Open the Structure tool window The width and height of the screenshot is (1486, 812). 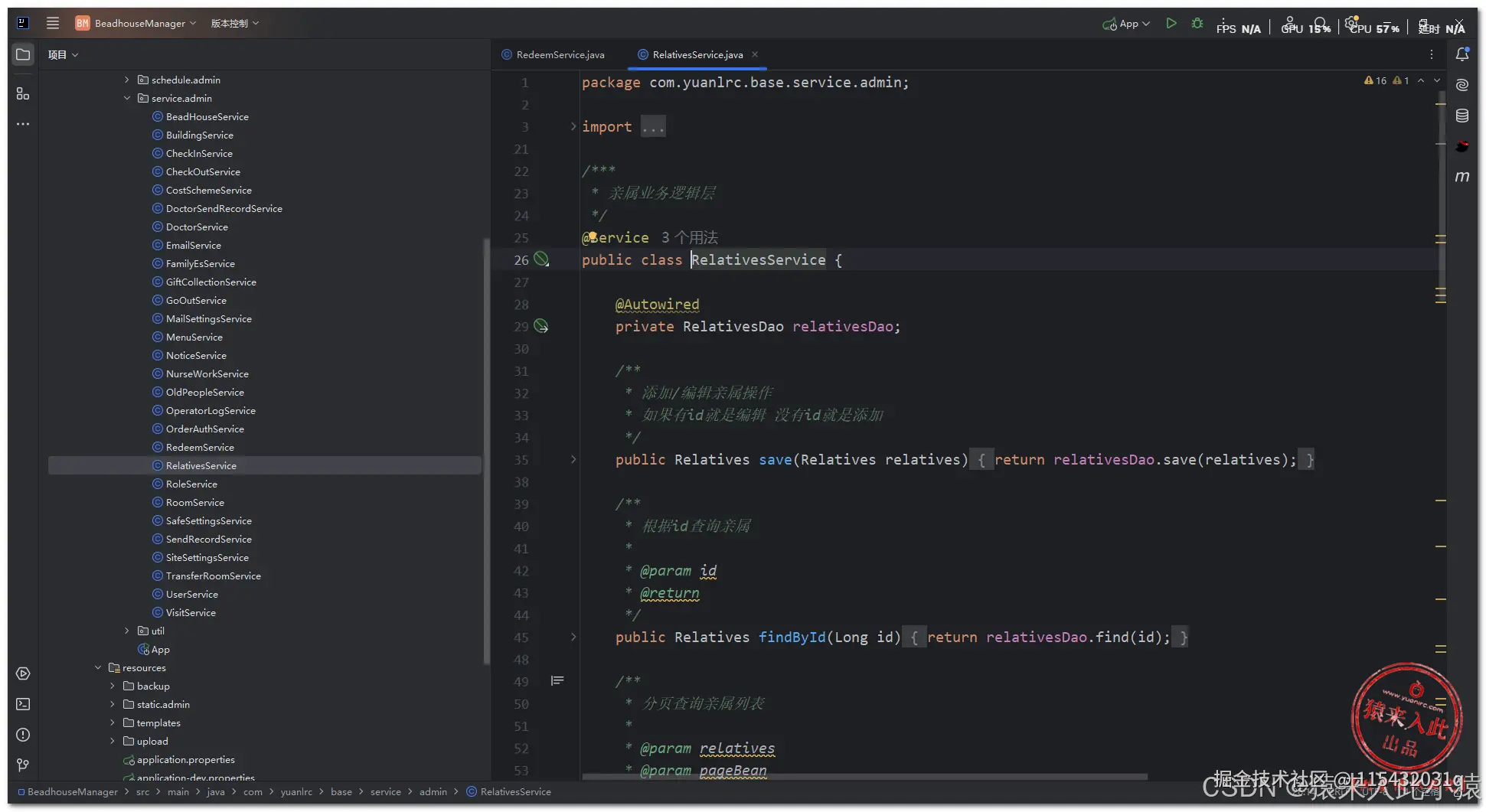click(23, 93)
